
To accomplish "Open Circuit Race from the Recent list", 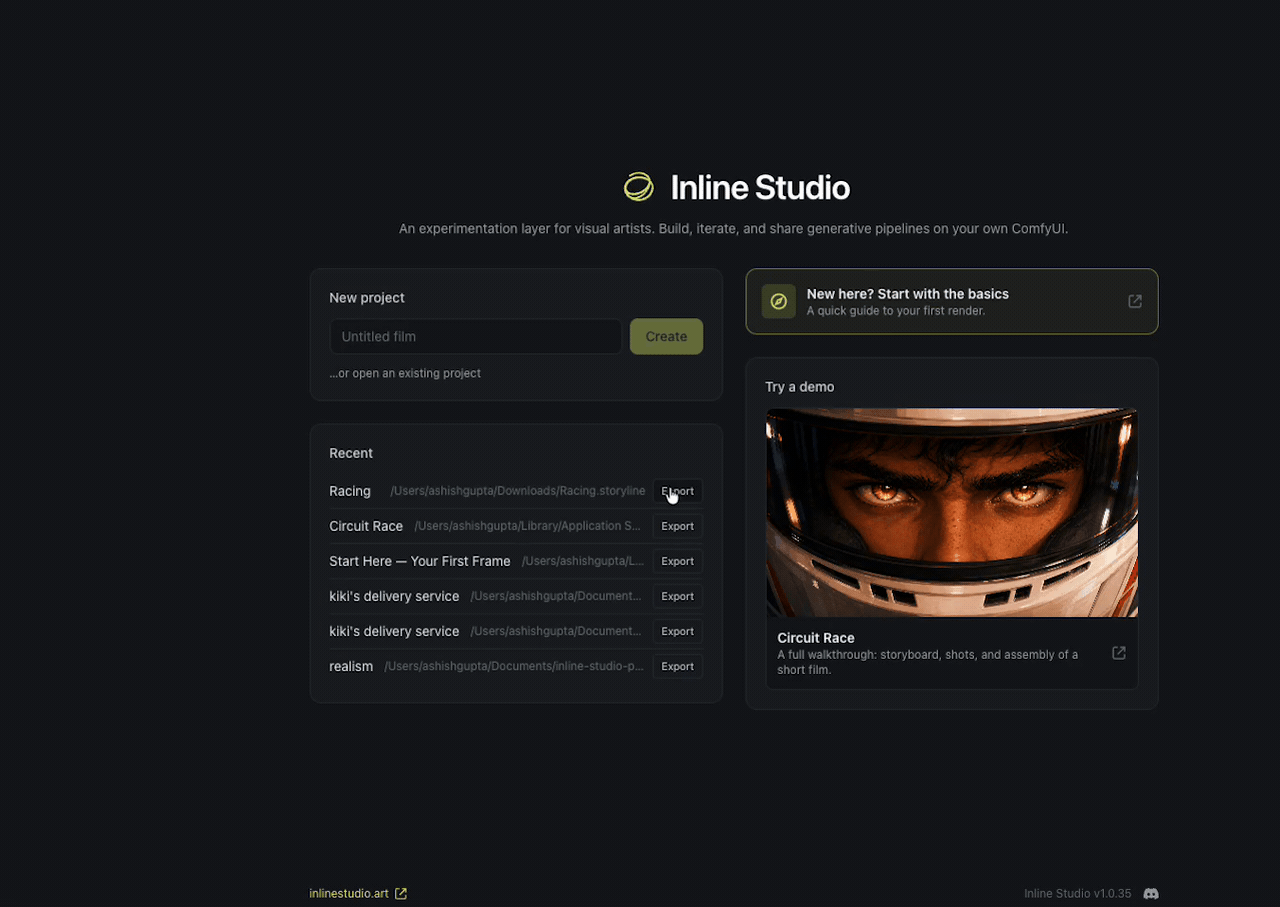I will click(x=366, y=526).
